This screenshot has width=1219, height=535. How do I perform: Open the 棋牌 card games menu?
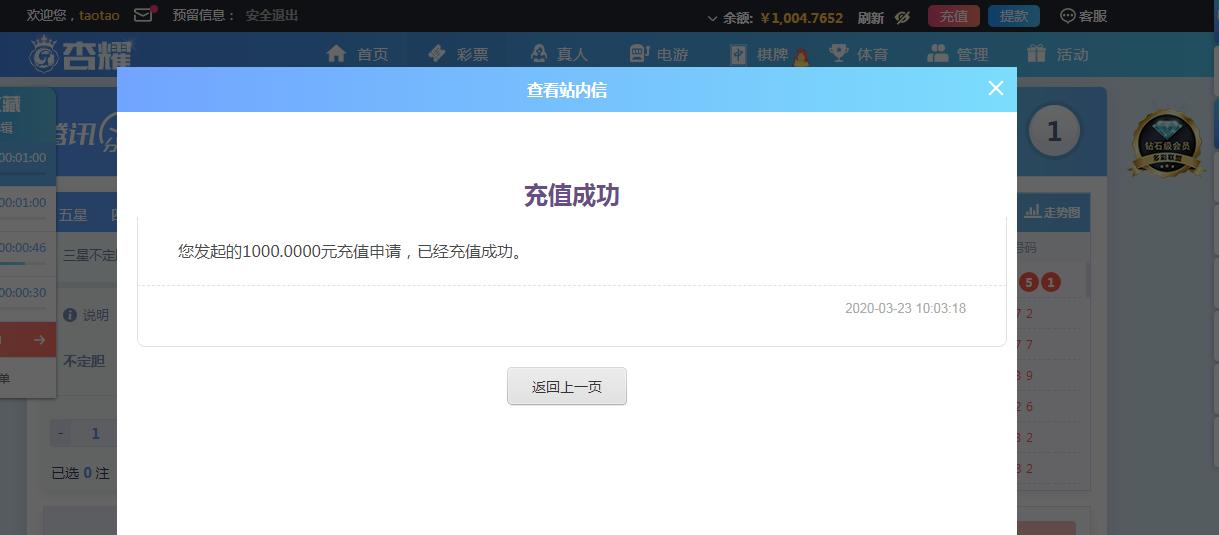point(760,54)
